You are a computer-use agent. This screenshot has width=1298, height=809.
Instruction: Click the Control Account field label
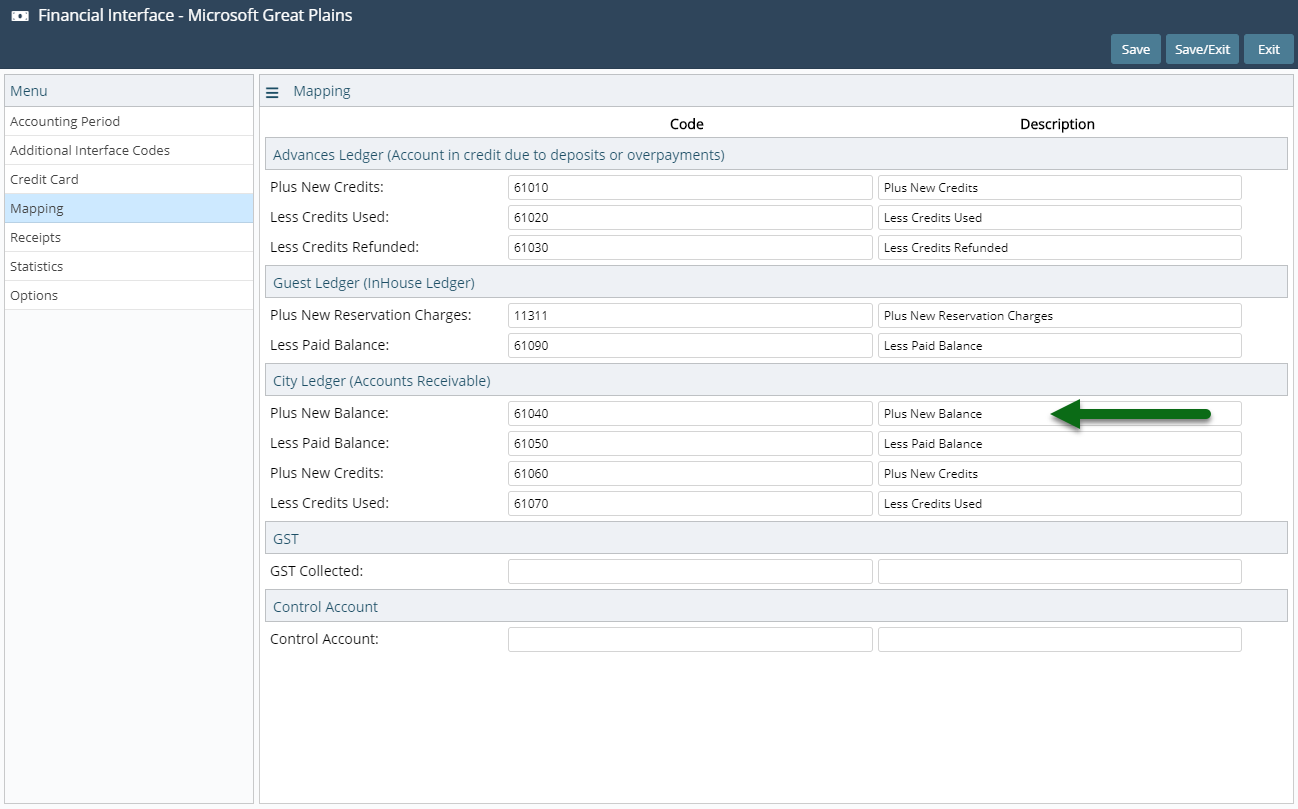(x=325, y=638)
